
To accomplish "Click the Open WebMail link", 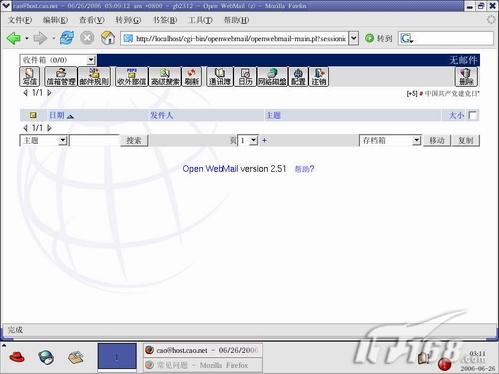I will pyautogui.click(x=210, y=169).
